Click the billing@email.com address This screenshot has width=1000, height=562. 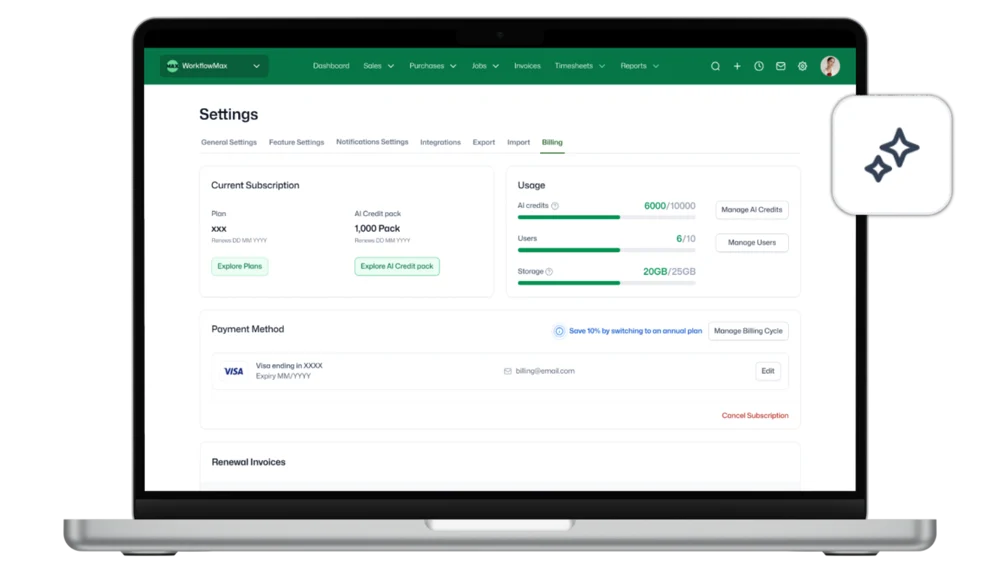click(x=545, y=371)
